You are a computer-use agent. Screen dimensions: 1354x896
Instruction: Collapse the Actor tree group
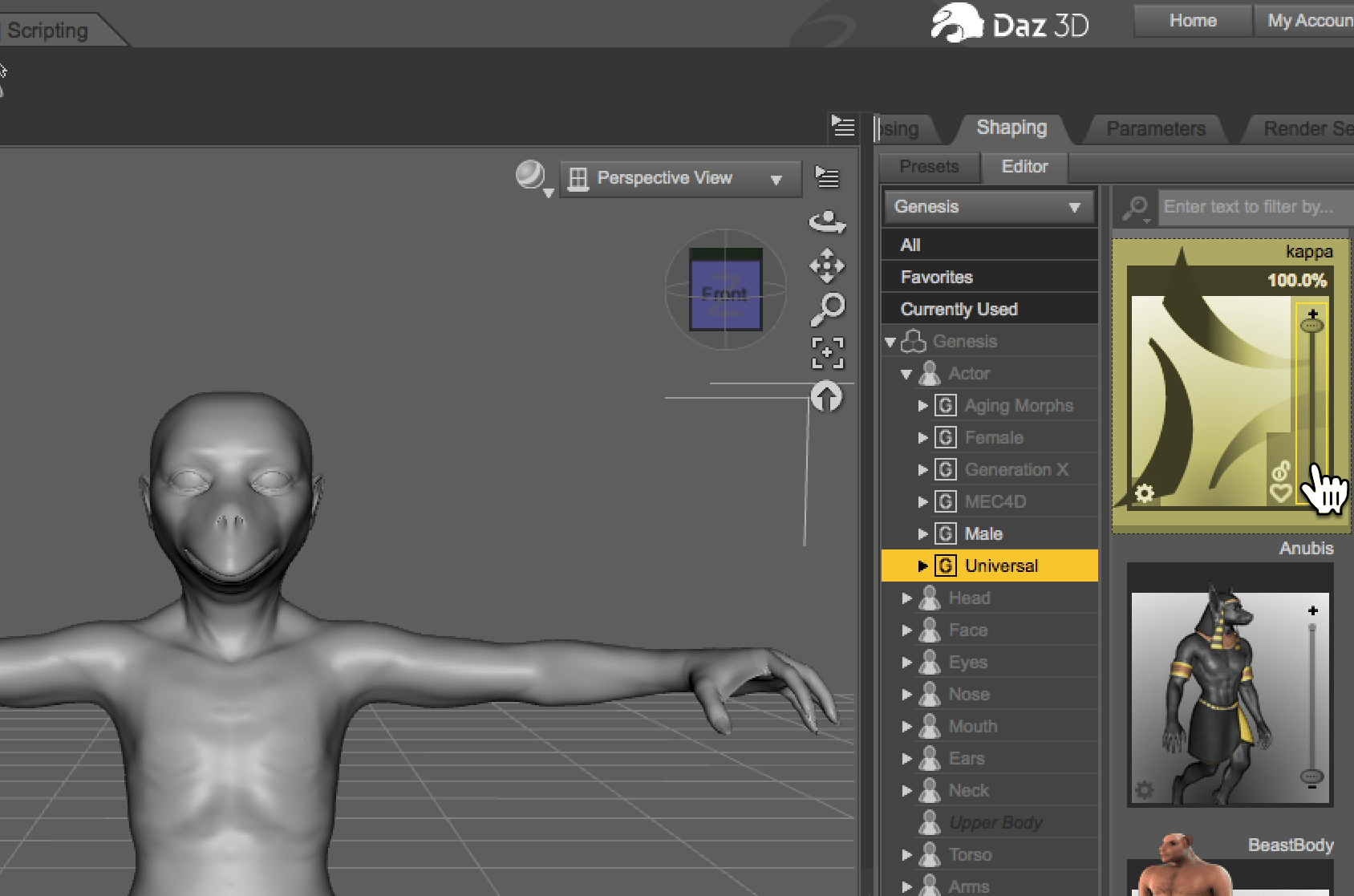906,374
